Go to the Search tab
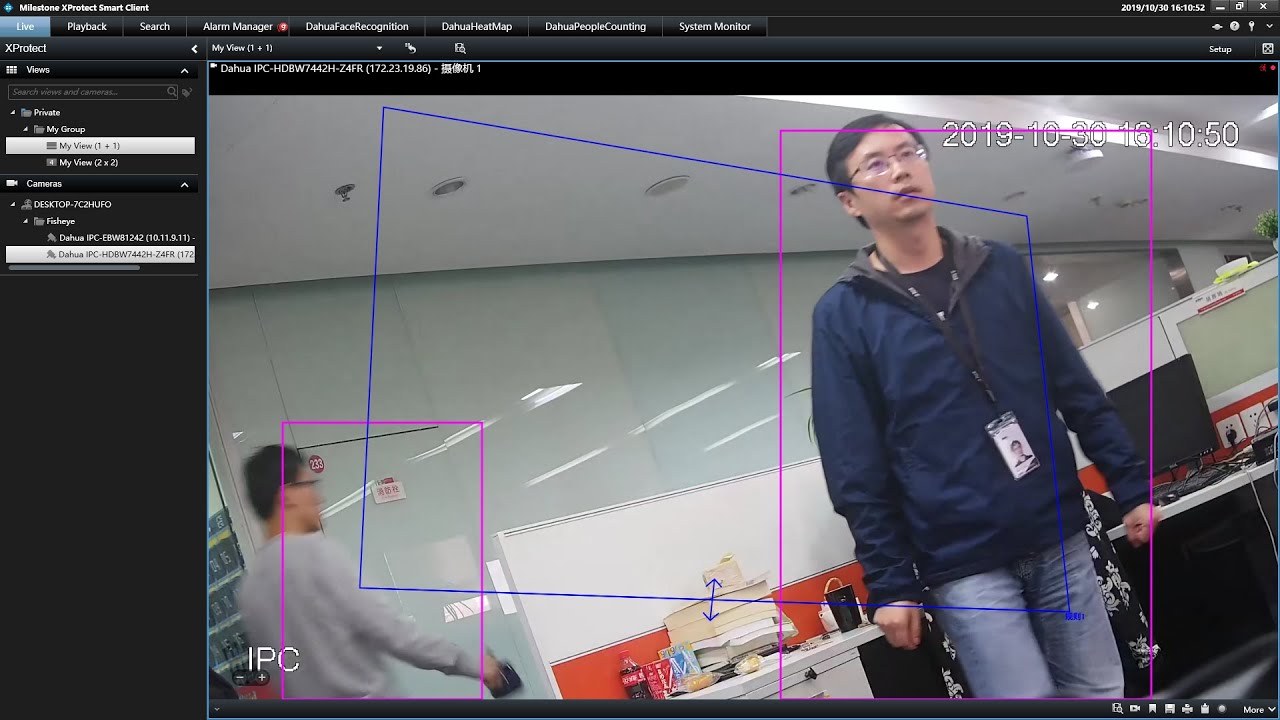This screenshot has height=720, width=1280. pyautogui.click(x=155, y=26)
